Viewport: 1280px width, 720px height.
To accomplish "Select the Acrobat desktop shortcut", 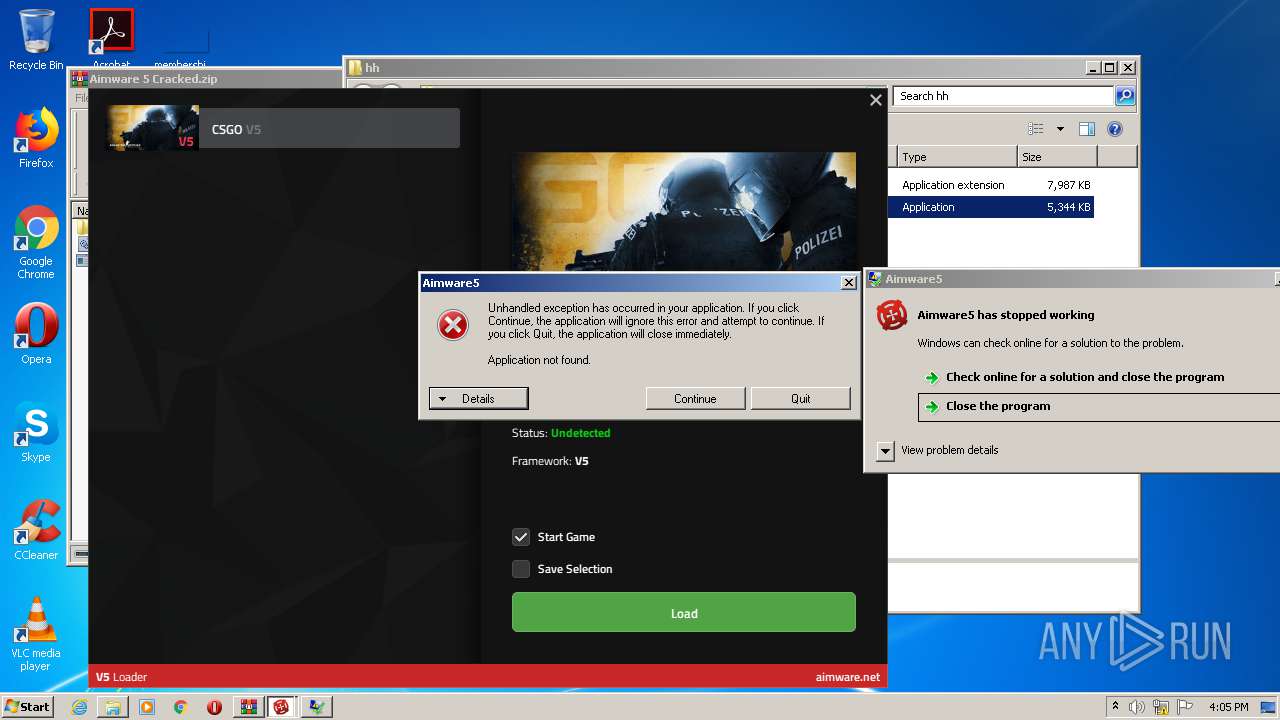I will pyautogui.click(x=112, y=40).
